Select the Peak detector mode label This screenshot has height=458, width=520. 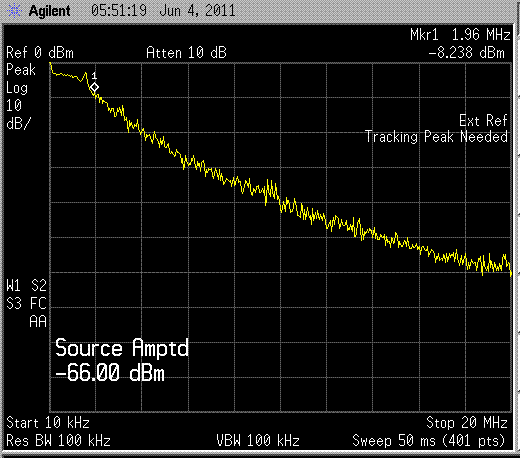21,70
